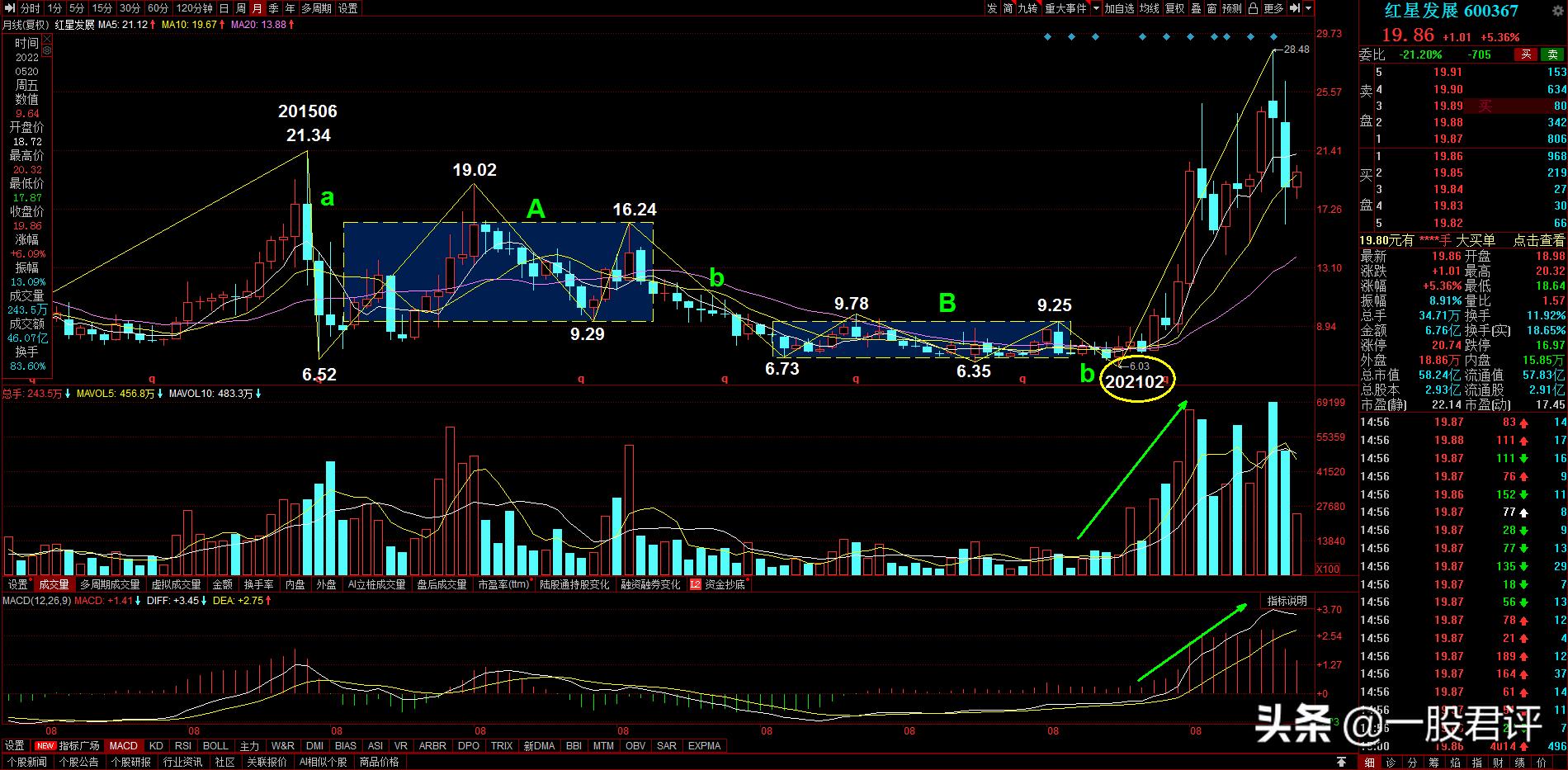This screenshot has width=1568, height=770.
Task: Click the 筹 chips icon in bottom-right bar
Action: point(1433,762)
